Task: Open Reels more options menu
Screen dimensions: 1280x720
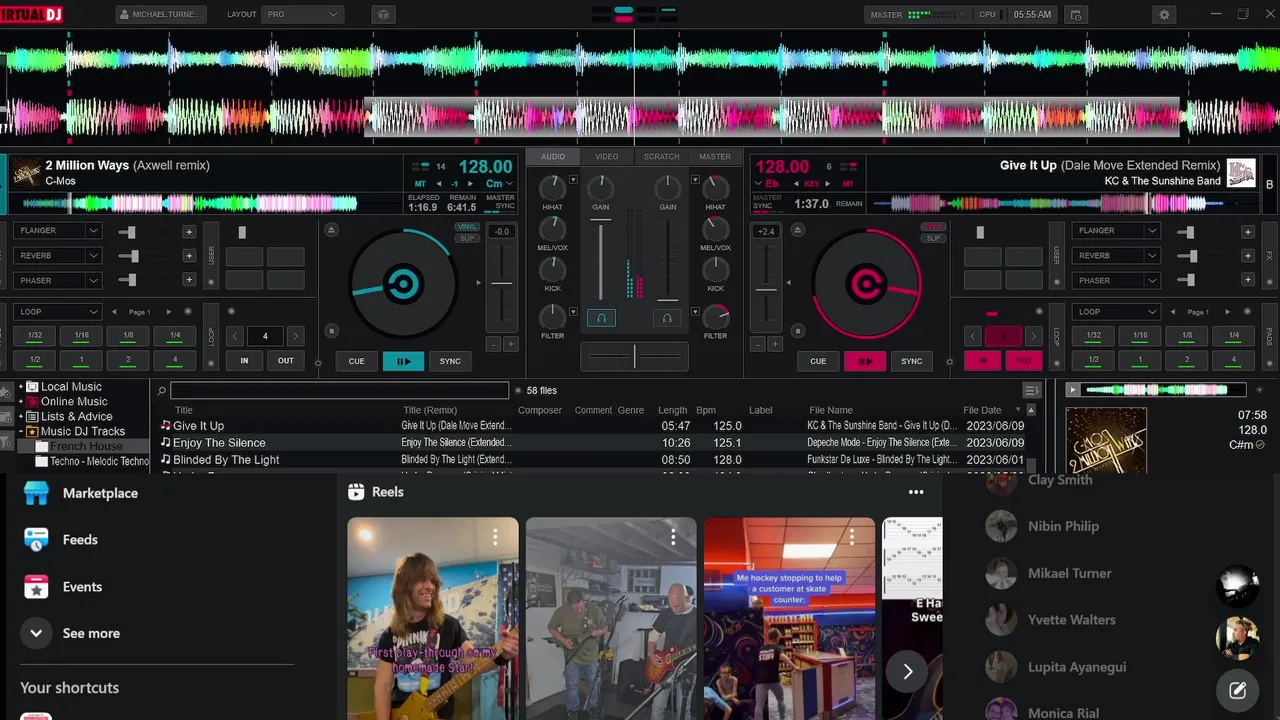Action: [916, 492]
